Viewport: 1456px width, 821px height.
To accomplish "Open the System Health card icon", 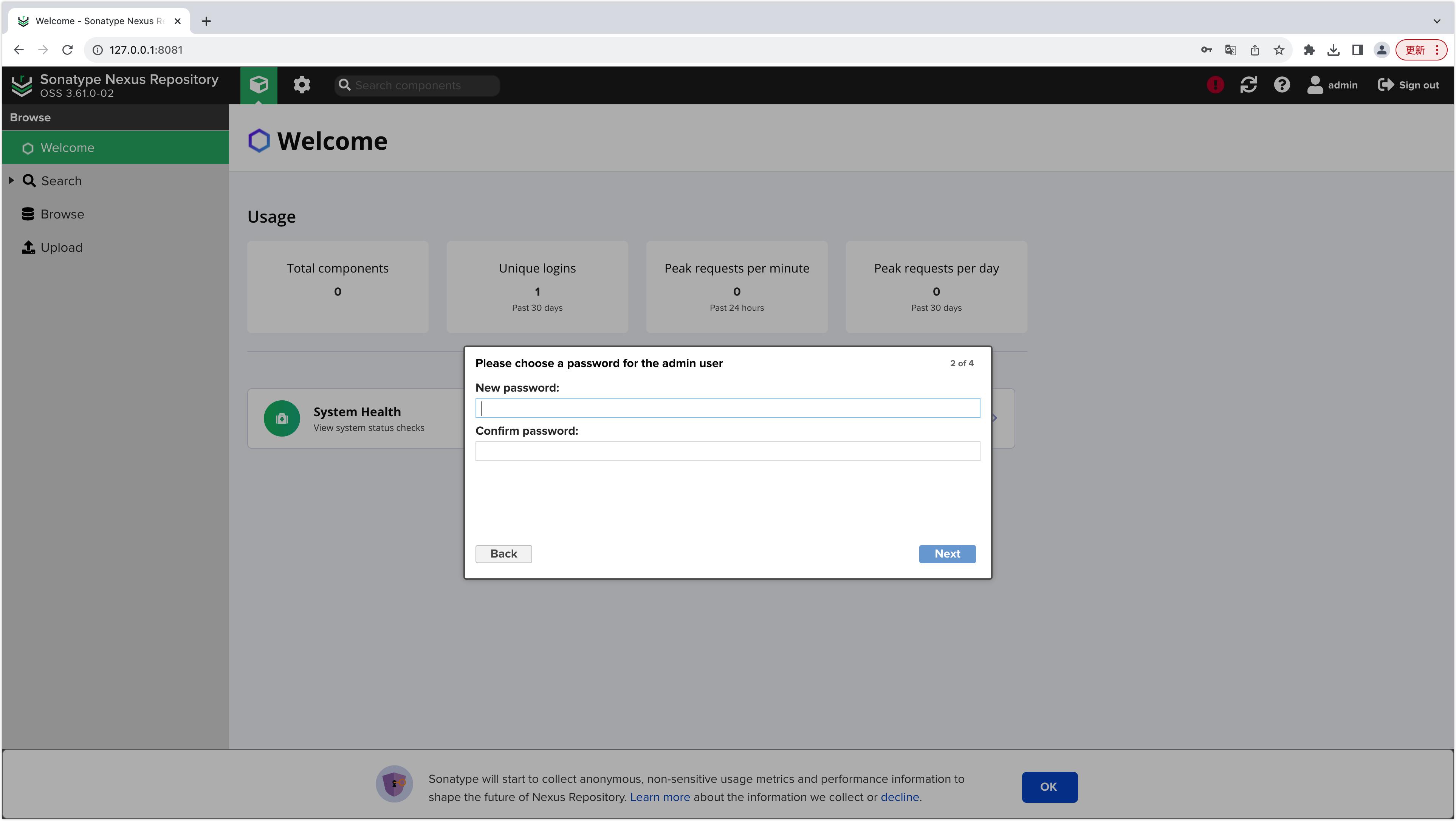I will [282, 419].
